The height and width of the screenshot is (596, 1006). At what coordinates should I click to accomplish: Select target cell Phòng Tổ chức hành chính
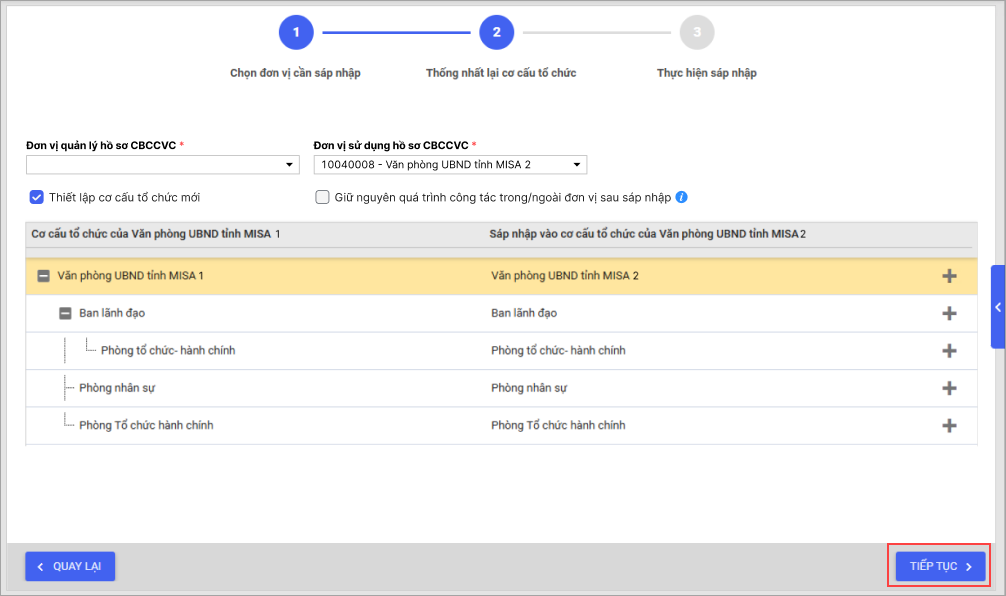click(558, 425)
